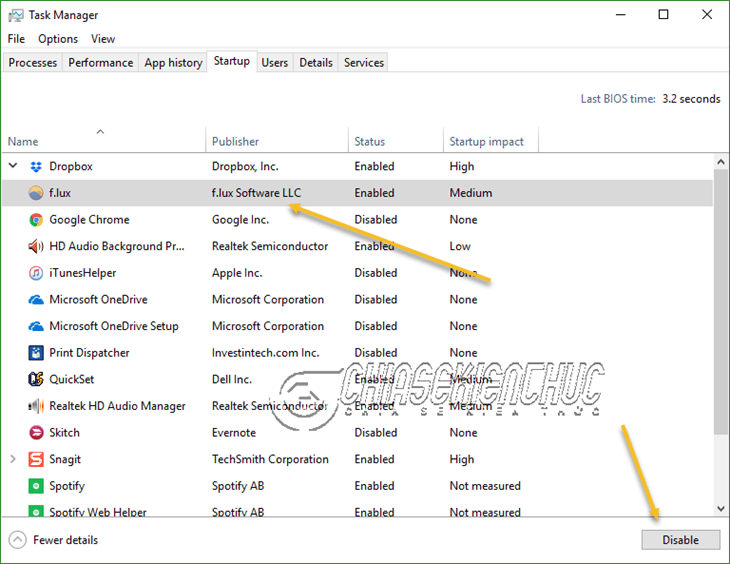The height and width of the screenshot is (564, 730).
Task: Open the File menu
Action: [16, 39]
